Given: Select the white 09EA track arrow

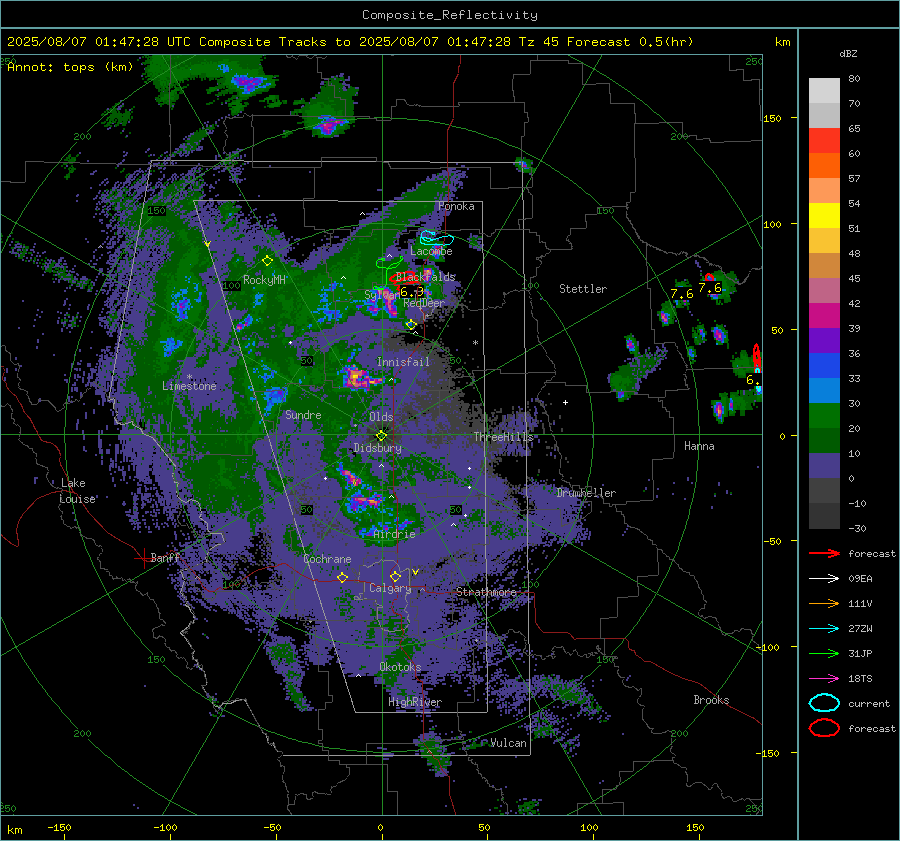Looking at the screenshot, I should (x=824, y=579).
